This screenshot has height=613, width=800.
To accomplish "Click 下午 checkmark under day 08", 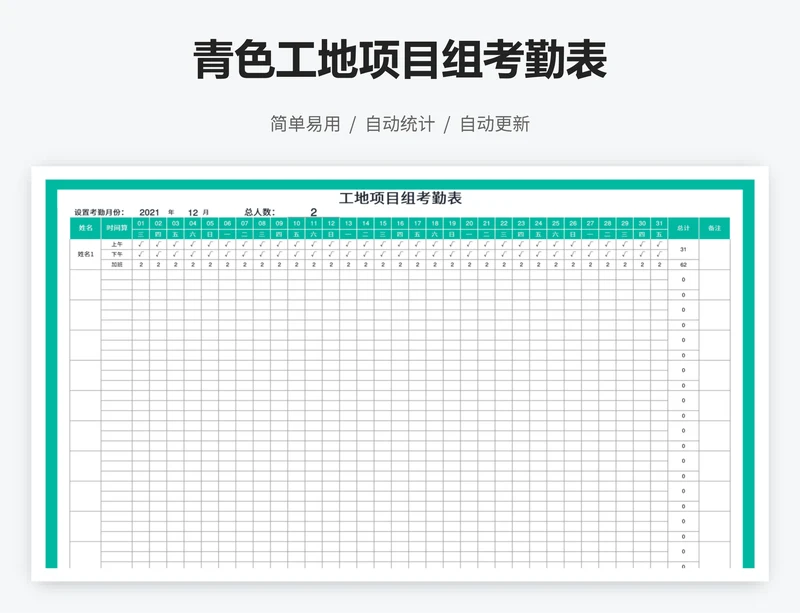I will pos(262,254).
